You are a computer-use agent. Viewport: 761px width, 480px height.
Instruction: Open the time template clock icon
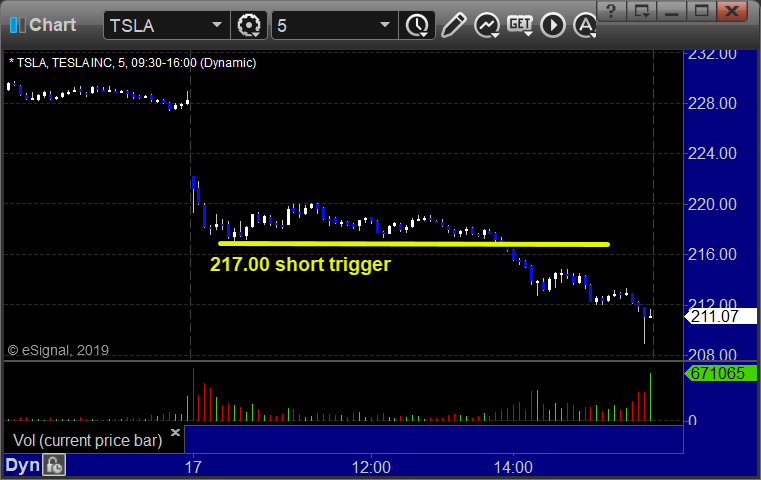[x=417, y=25]
